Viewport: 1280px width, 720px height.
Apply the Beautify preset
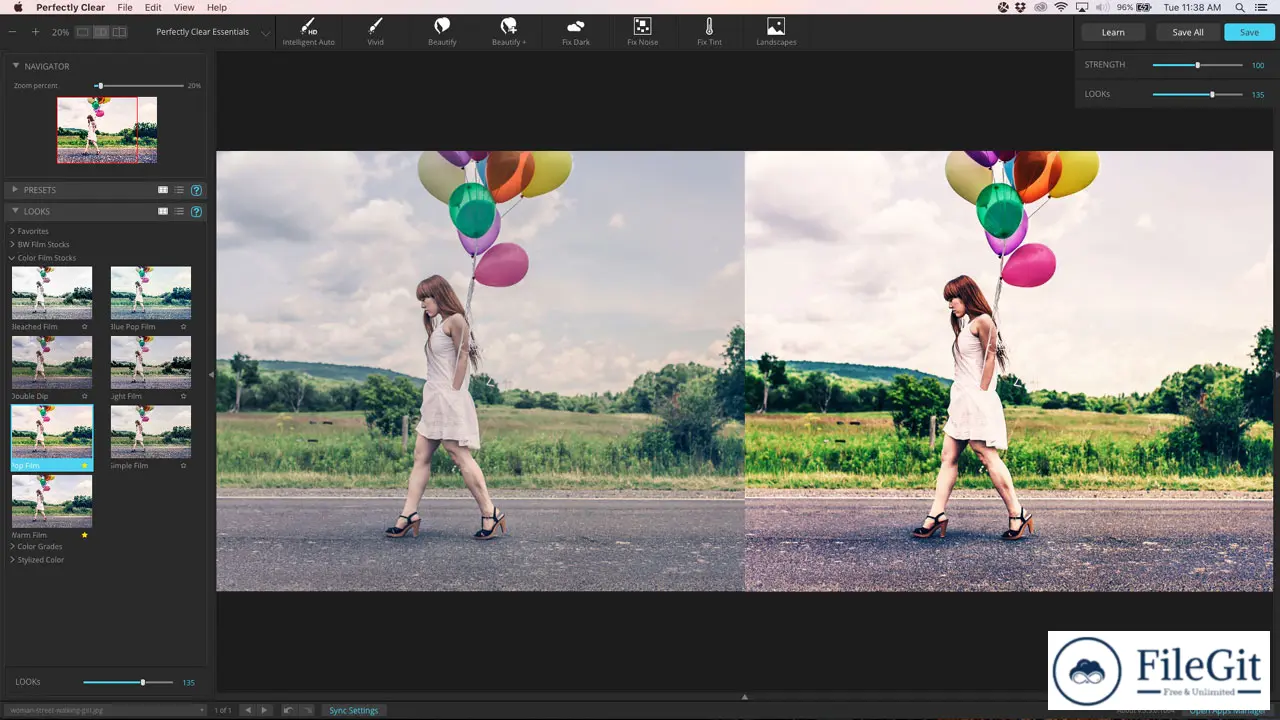click(442, 31)
